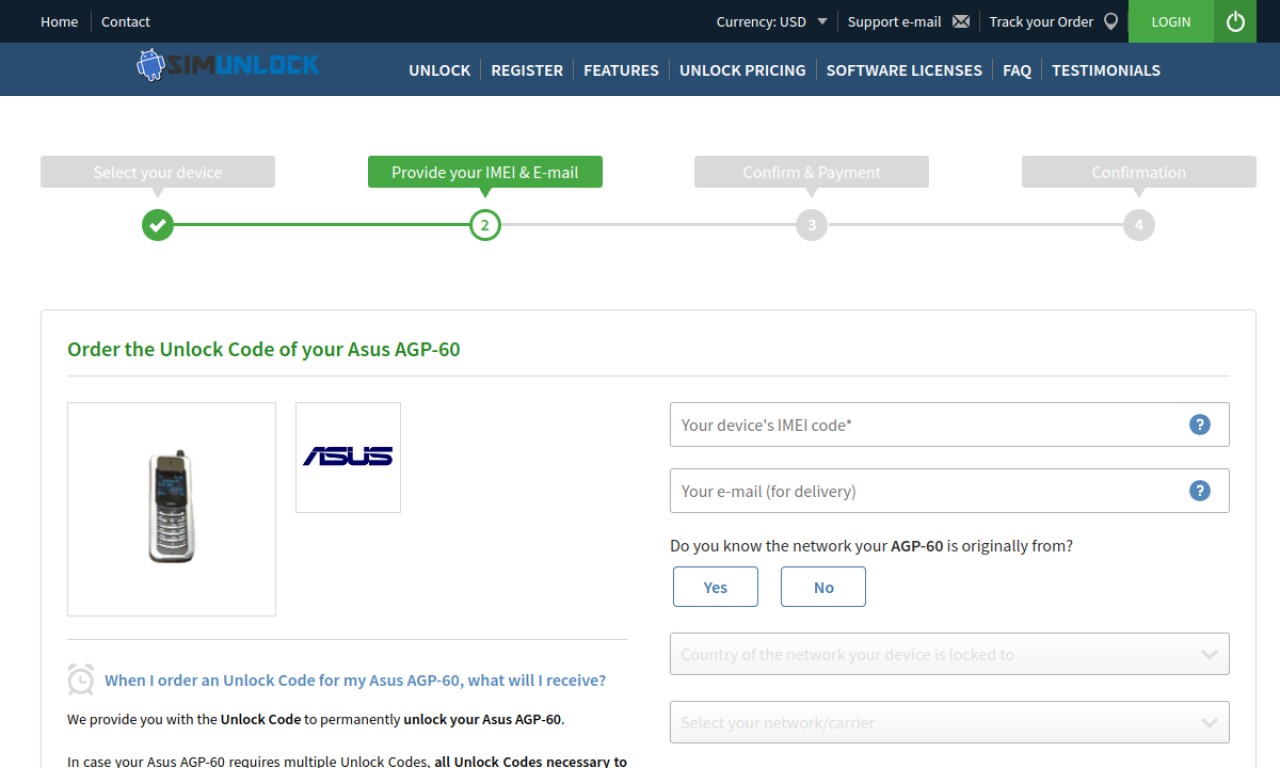Image resolution: width=1280 pixels, height=768 pixels.
Task: Click the step 4 circle indicator
Action: (x=1139, y=225)
